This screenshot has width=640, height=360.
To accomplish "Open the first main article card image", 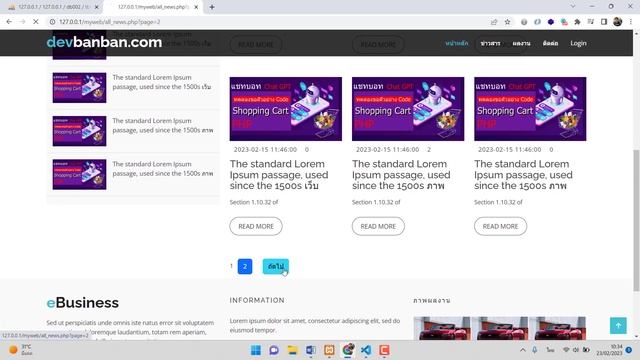I will coord(286,109).
